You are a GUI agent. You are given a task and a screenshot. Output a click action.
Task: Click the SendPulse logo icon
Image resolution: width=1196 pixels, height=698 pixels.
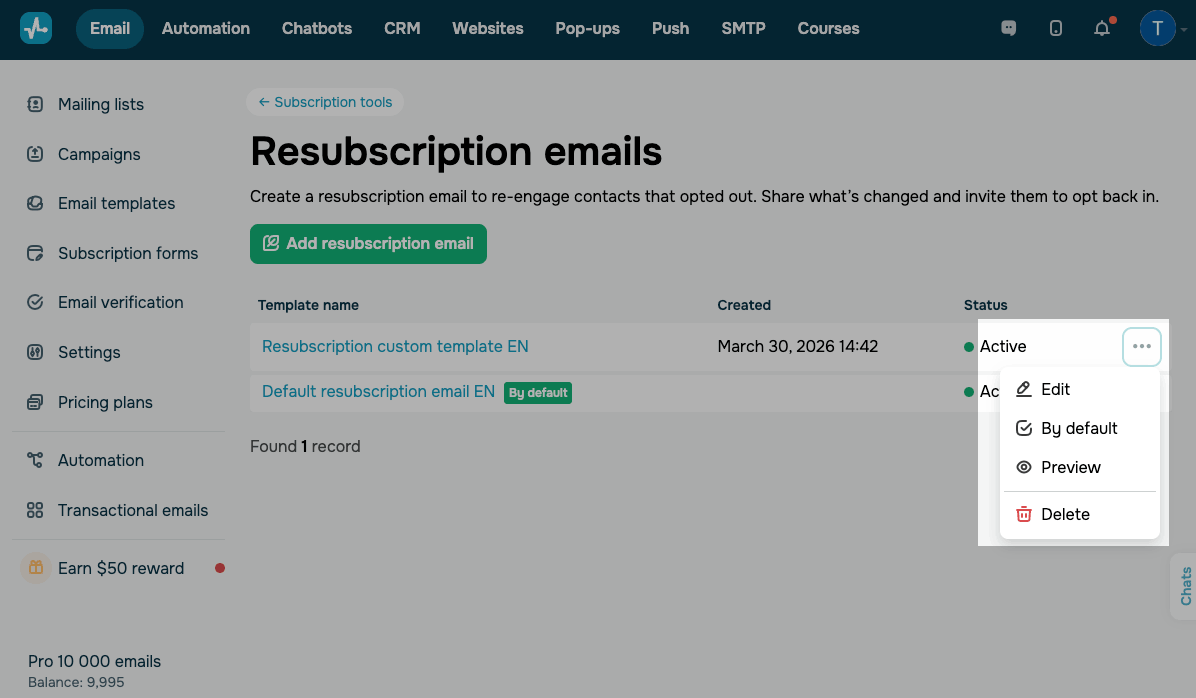(36, 28)
